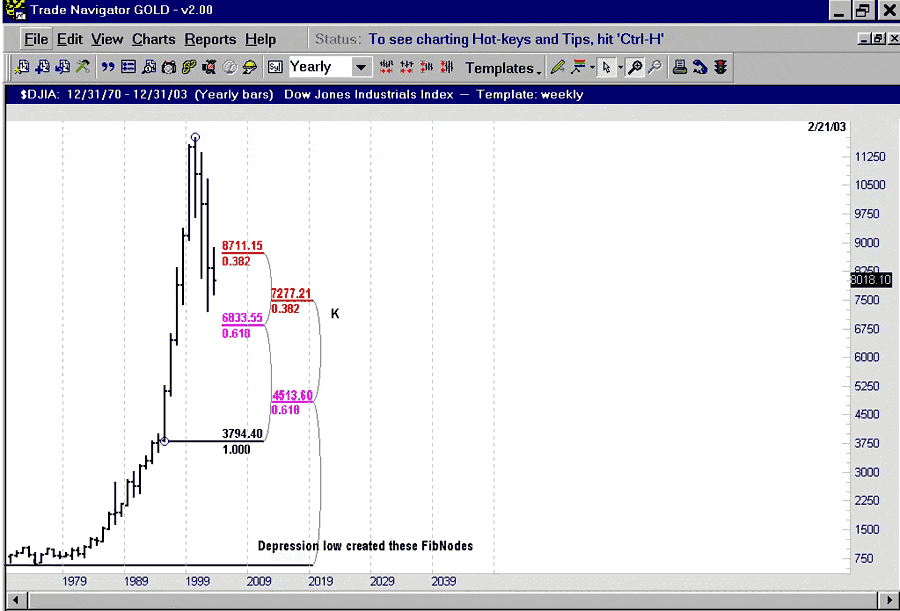Click the right arrow of horizontal scrollbar
This screenshot has width=900, height=611.
(x=889, y=600)
